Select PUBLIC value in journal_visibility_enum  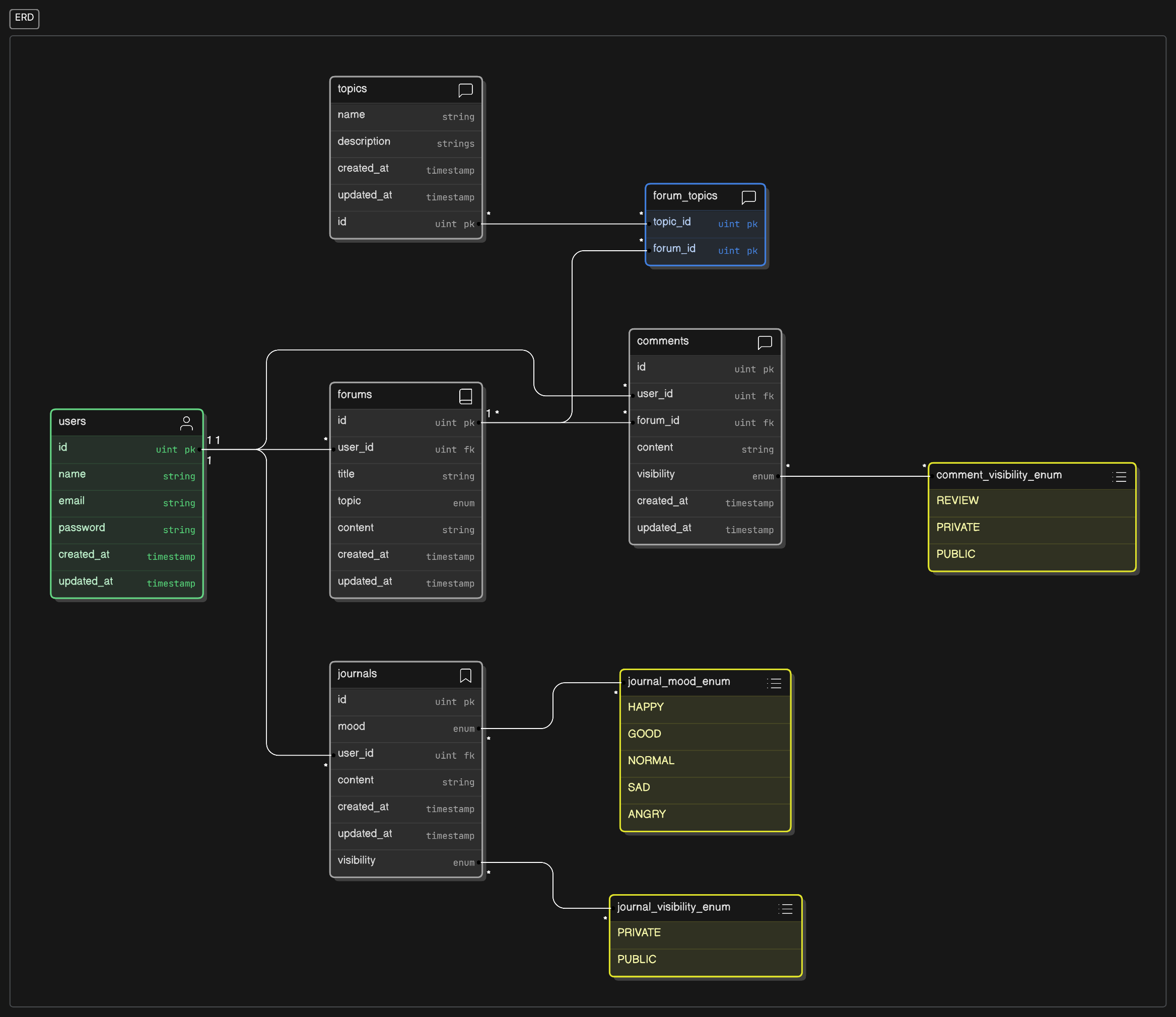click(705, 960)
